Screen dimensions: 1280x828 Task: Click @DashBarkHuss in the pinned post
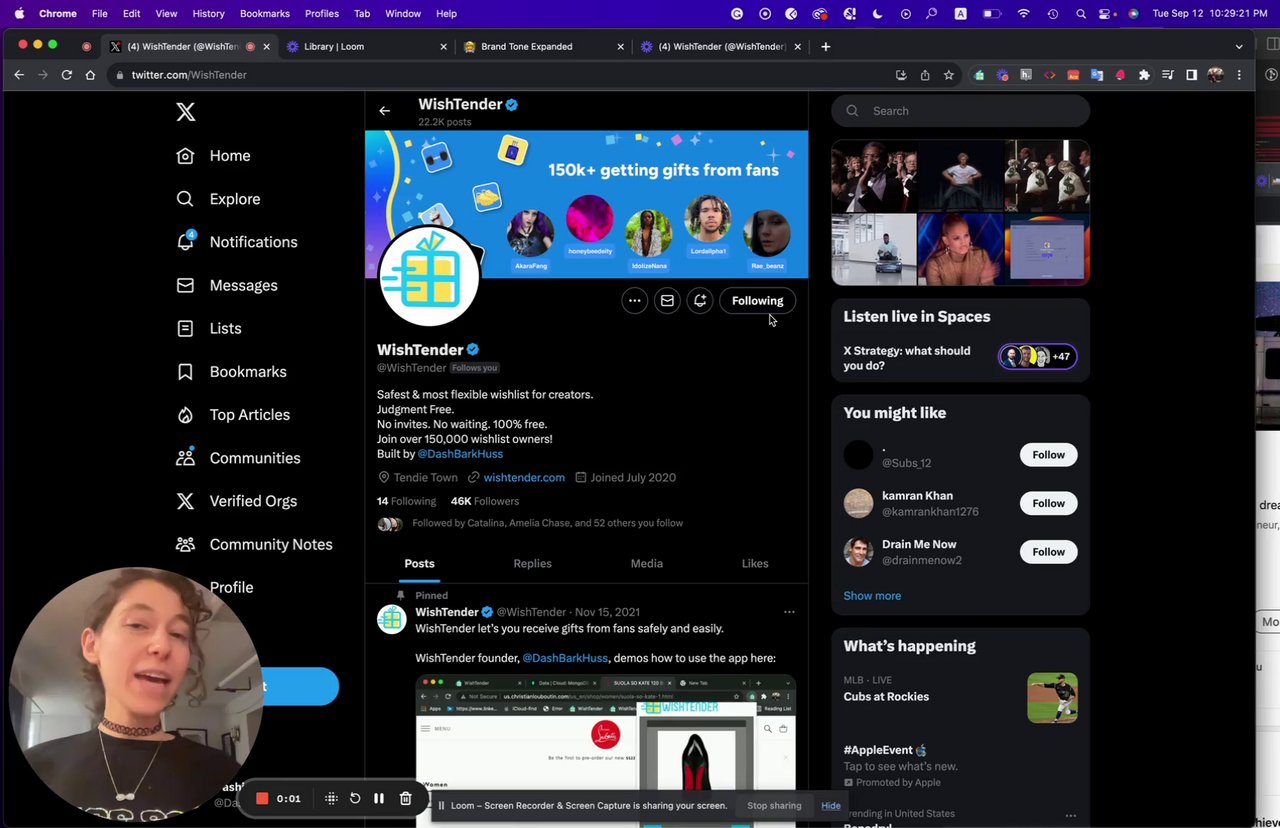click(565, 658)
